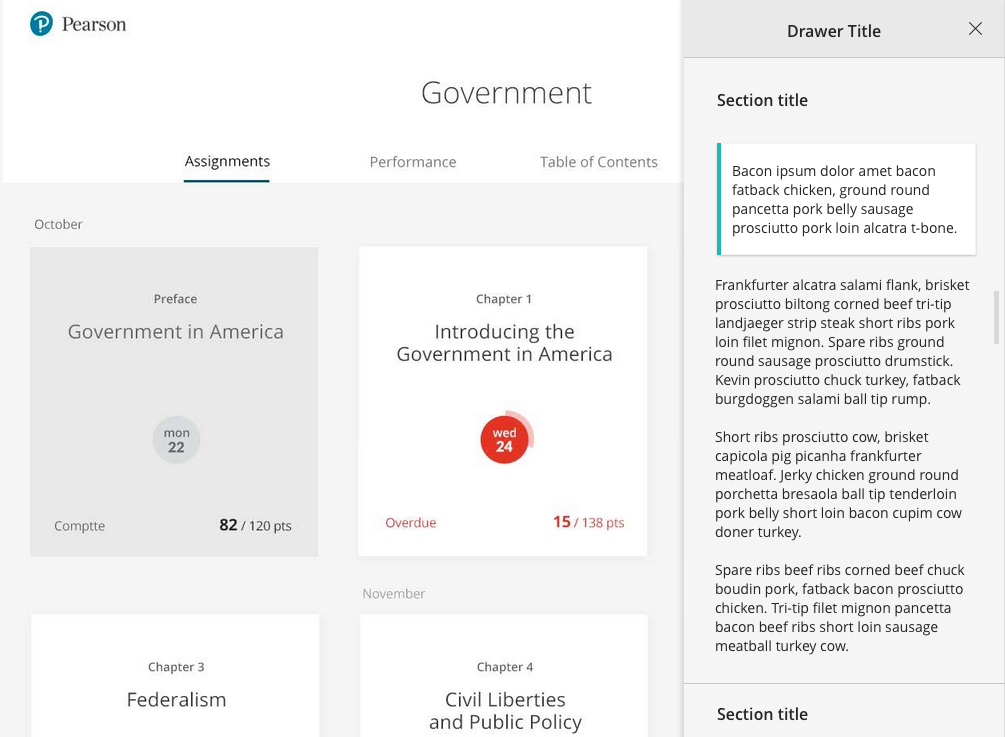Click the Government course title

click(506, 92)
